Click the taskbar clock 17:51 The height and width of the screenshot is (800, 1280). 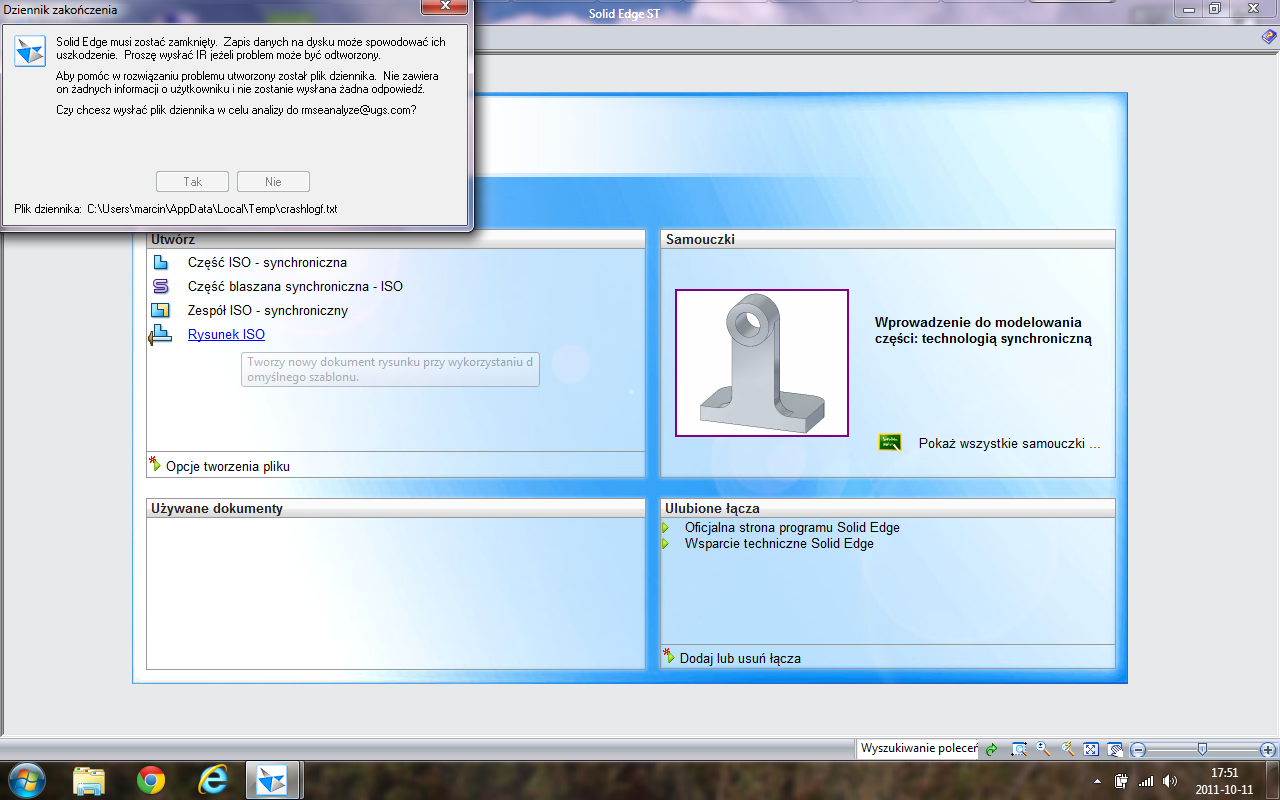(1225, 773)
